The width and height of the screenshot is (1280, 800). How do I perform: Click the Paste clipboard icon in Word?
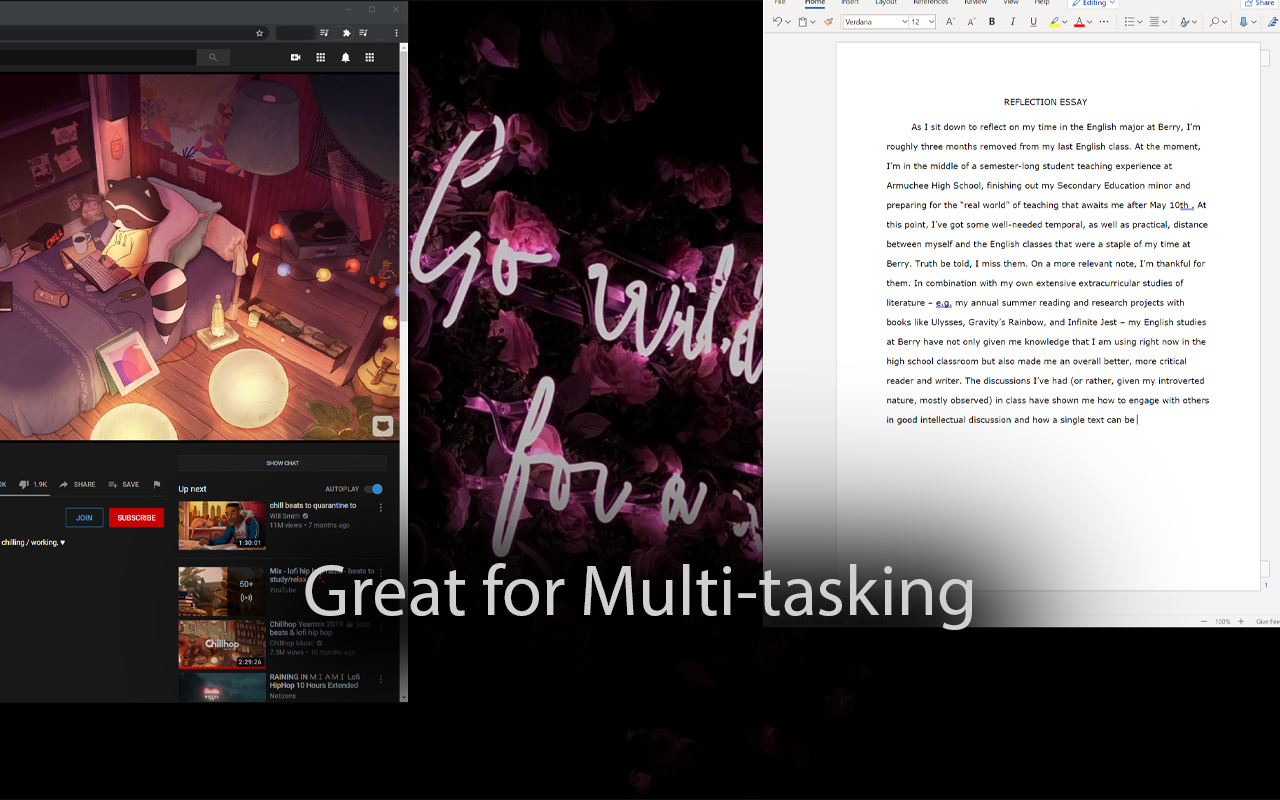pos(803,21)
